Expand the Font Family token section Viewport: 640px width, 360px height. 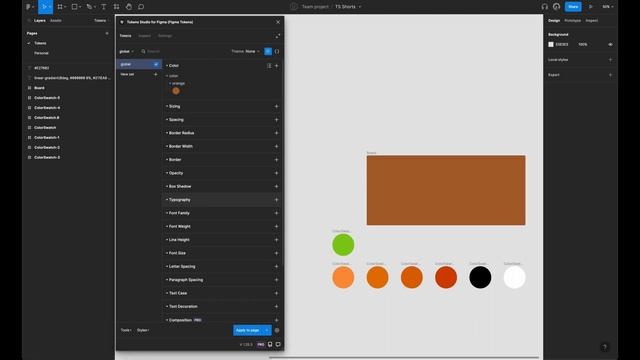click(x=178, y=213)
